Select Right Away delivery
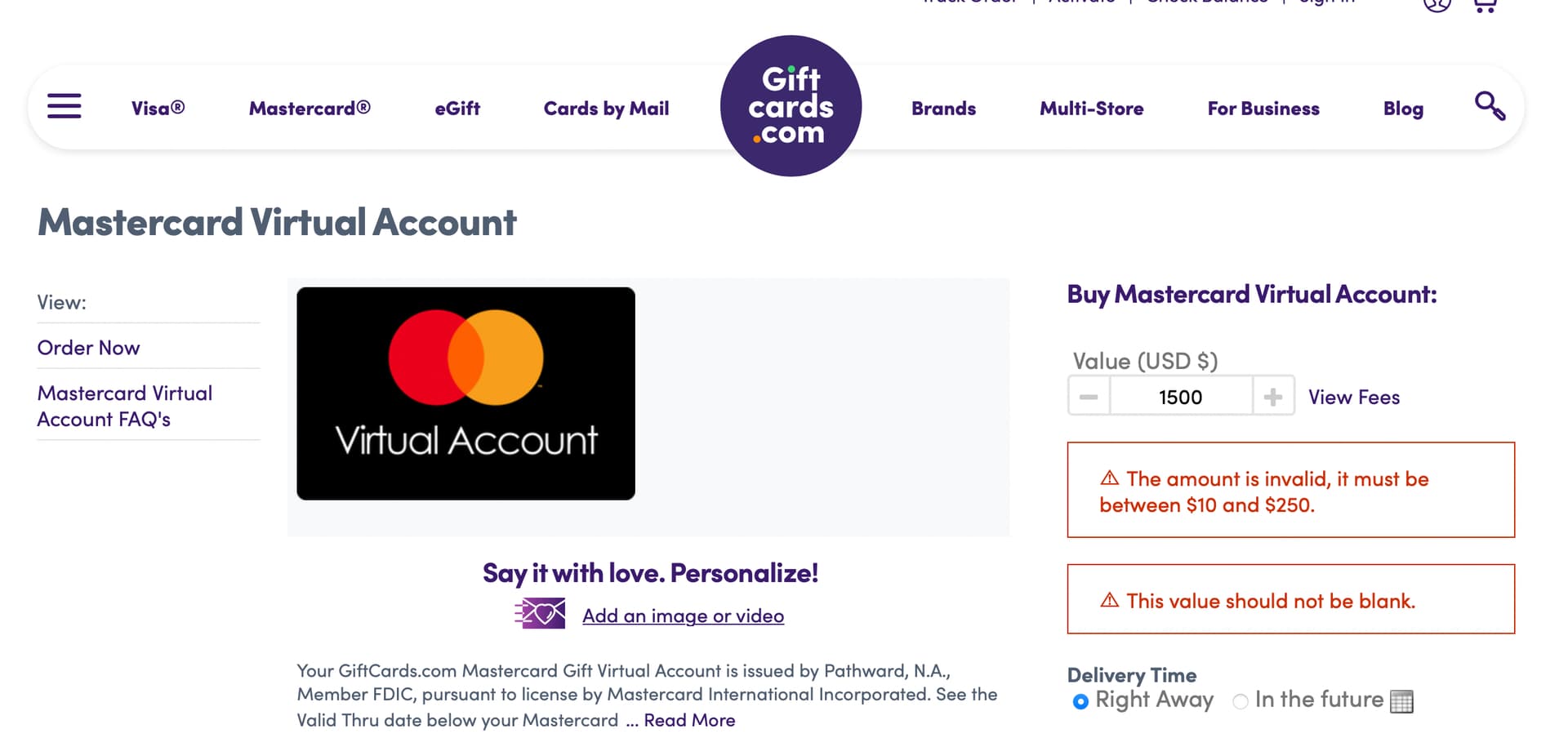The width and height of the screenshot is (1568, 738). (1080, 700)
